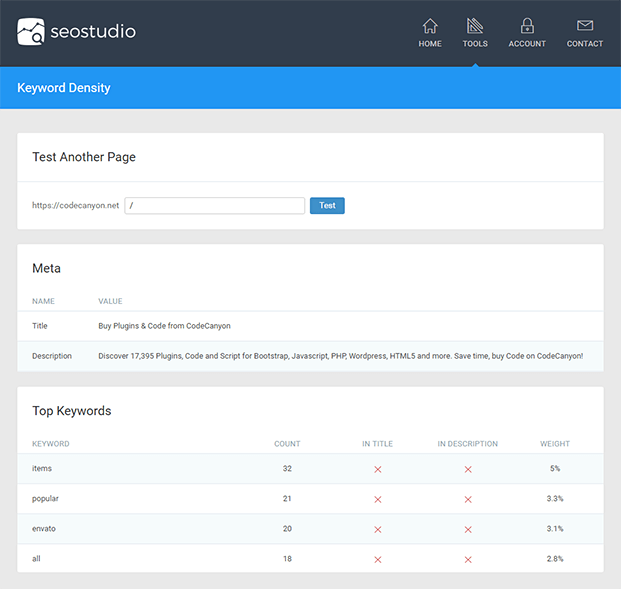Click the red X in description for items
This screenshot has height=589, width=621.
coord(468,469)
